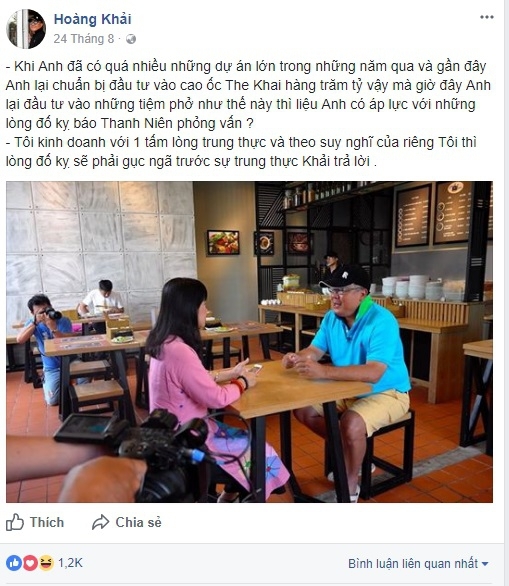The height and width of the screenshot is (586, 509).
Task: Click the post caption text paragraph
Action: (x=248, y=114)
